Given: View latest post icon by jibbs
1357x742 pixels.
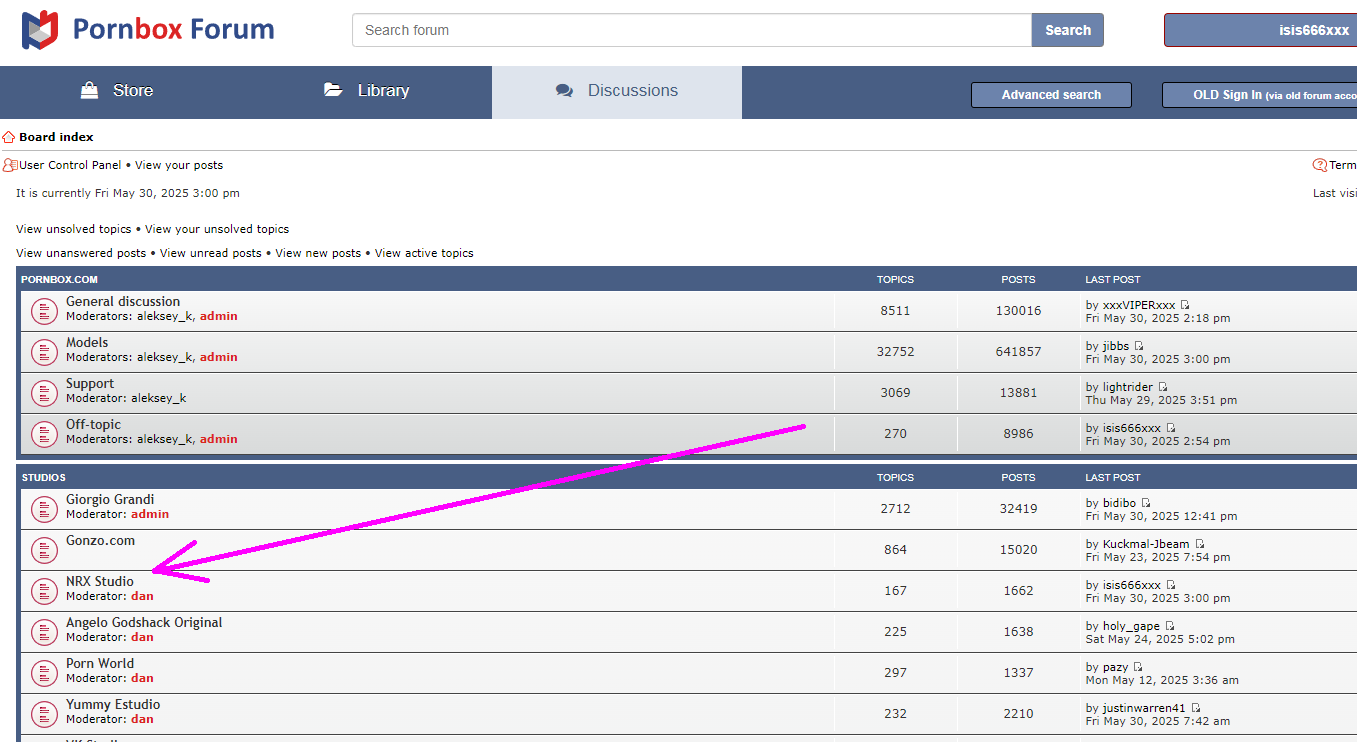Looking at the screenshot, I should click(1138, 346).
